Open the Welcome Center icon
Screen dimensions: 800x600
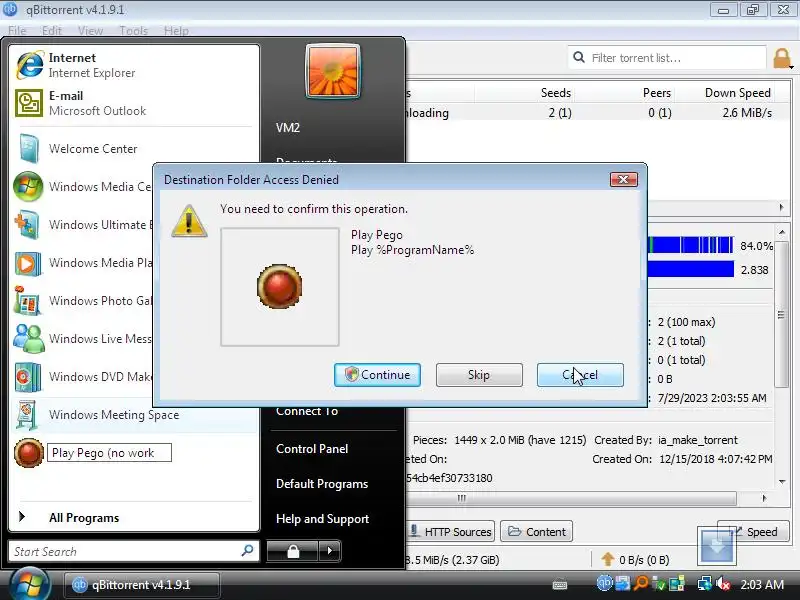(29, 148)
